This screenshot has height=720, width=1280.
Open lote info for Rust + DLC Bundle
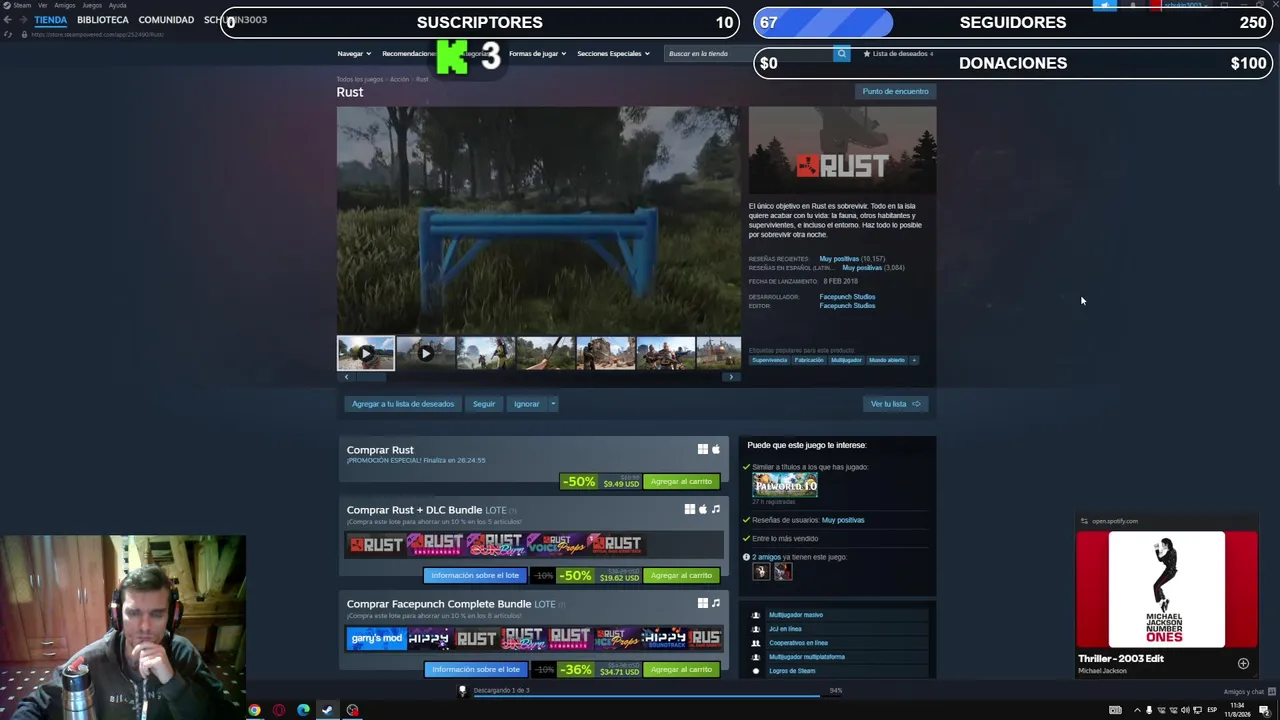pos(475,576)
